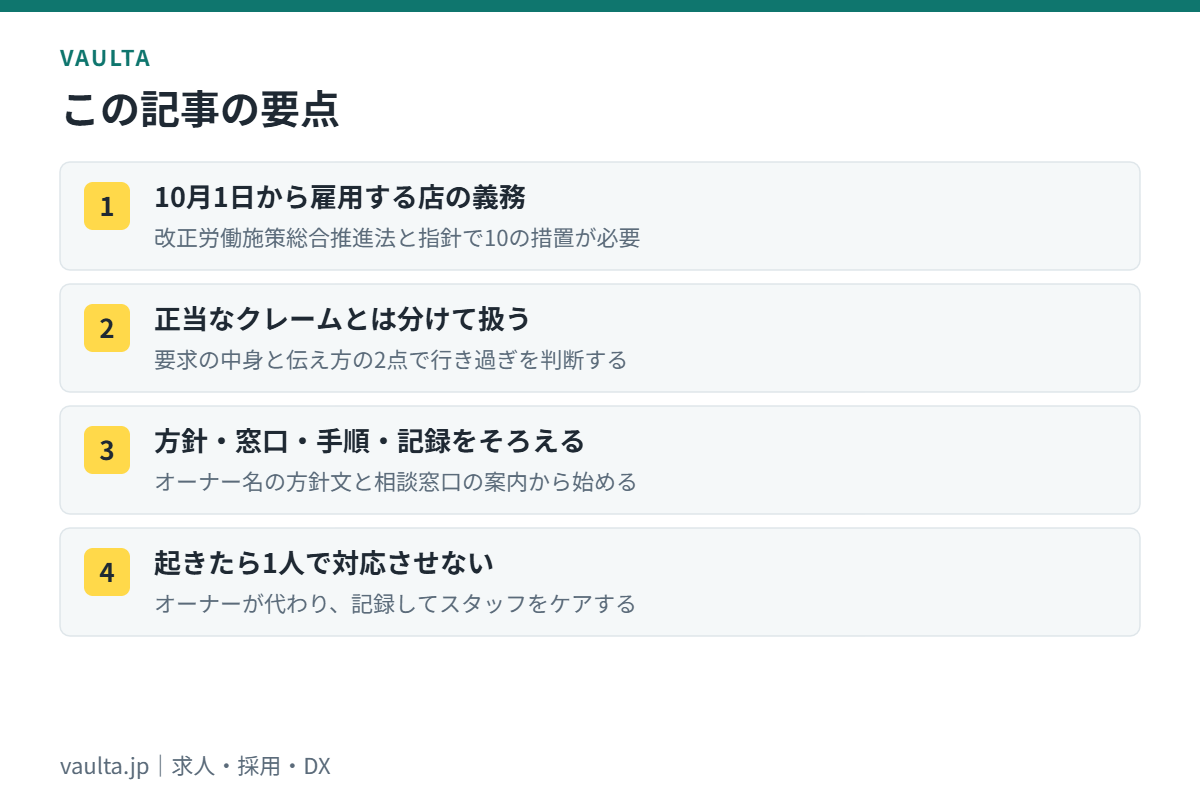Select heading 起きたら1人で対応させない
1200x800 pixels.
pyautogui.click(x=324, y=563)
